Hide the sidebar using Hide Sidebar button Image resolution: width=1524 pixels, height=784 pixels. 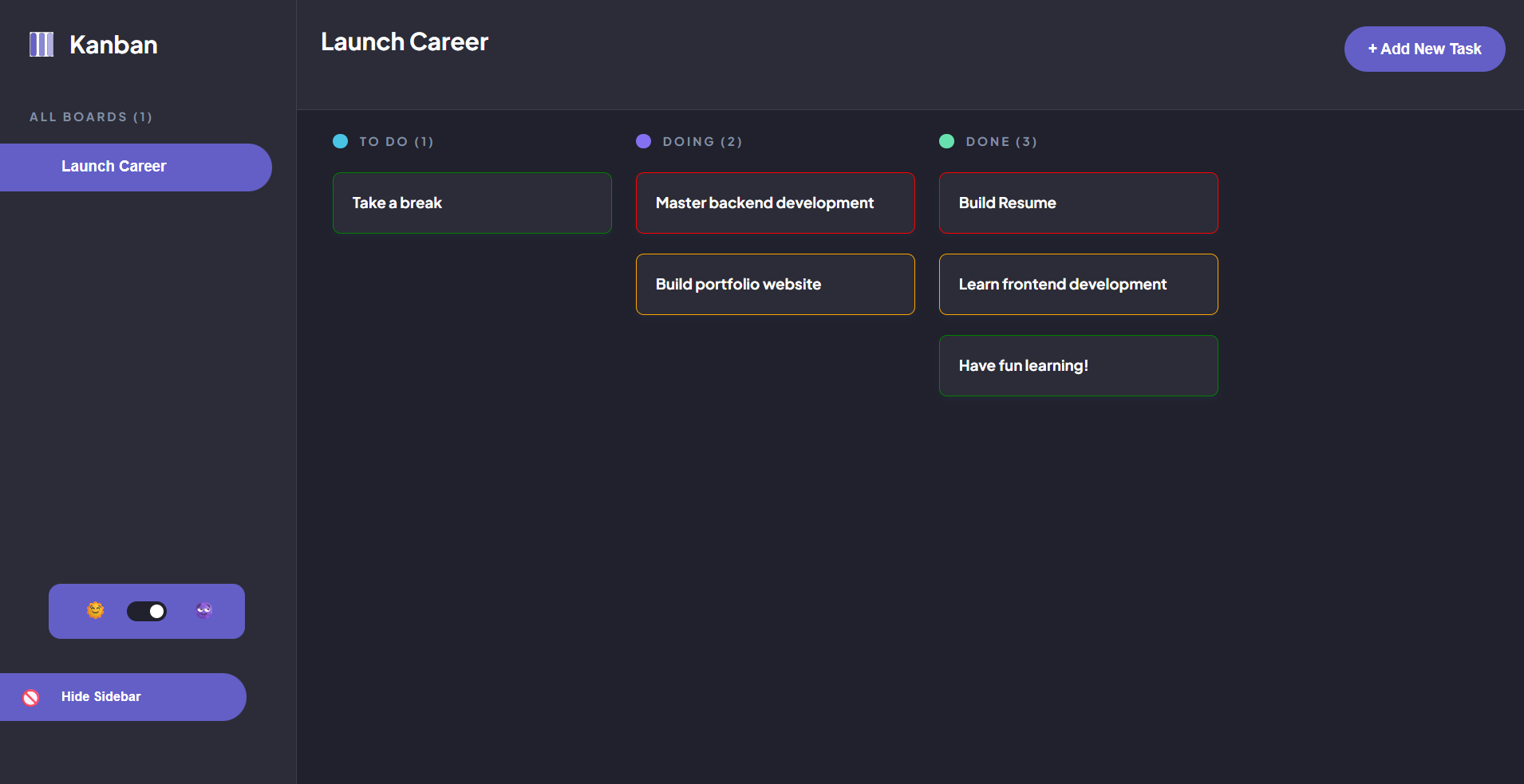[x=101, y=697]
